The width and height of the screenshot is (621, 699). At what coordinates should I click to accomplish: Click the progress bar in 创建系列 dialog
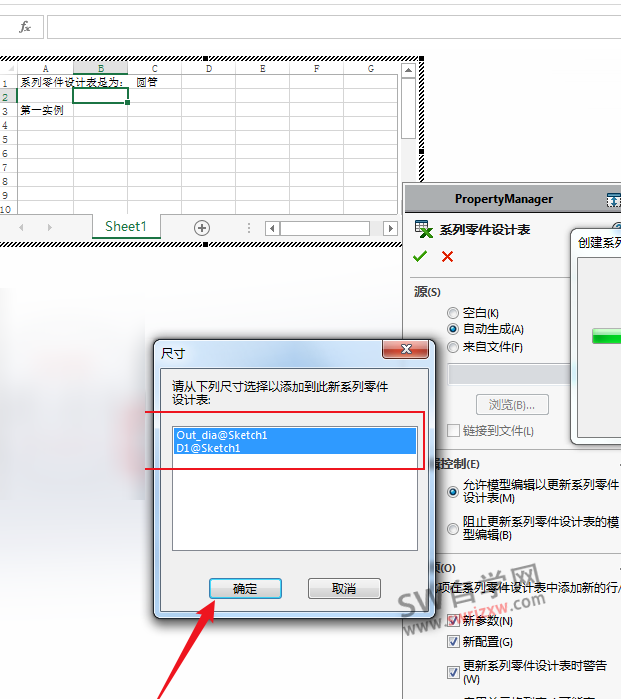coord(606,336)
